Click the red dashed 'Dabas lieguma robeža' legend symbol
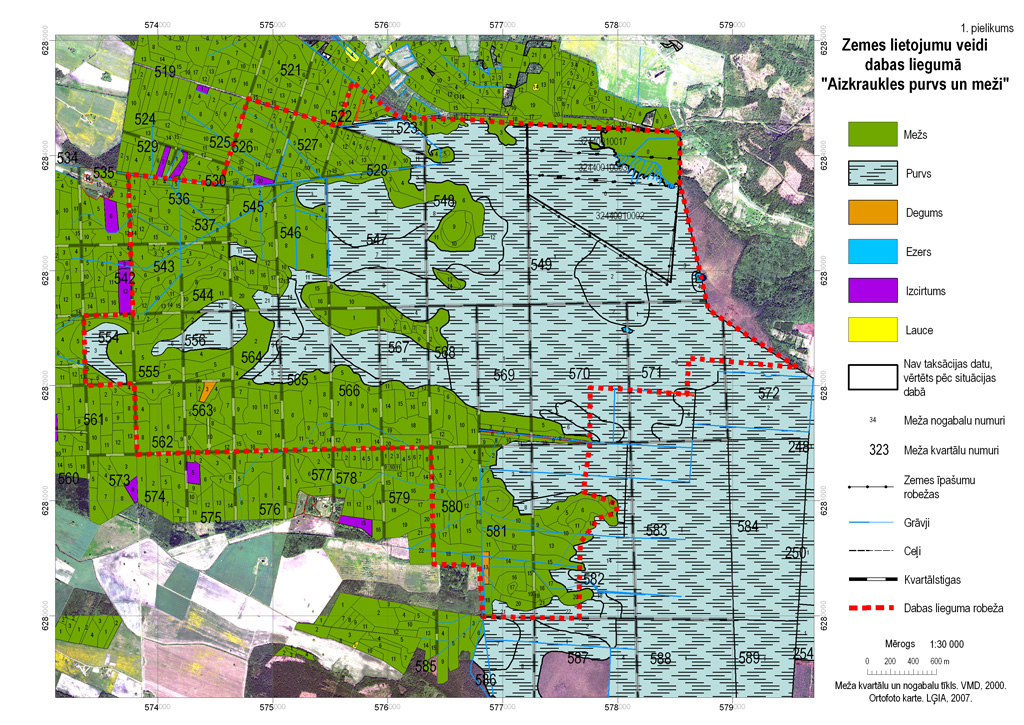The image size is (1024, 725). [x=872, y=608]
